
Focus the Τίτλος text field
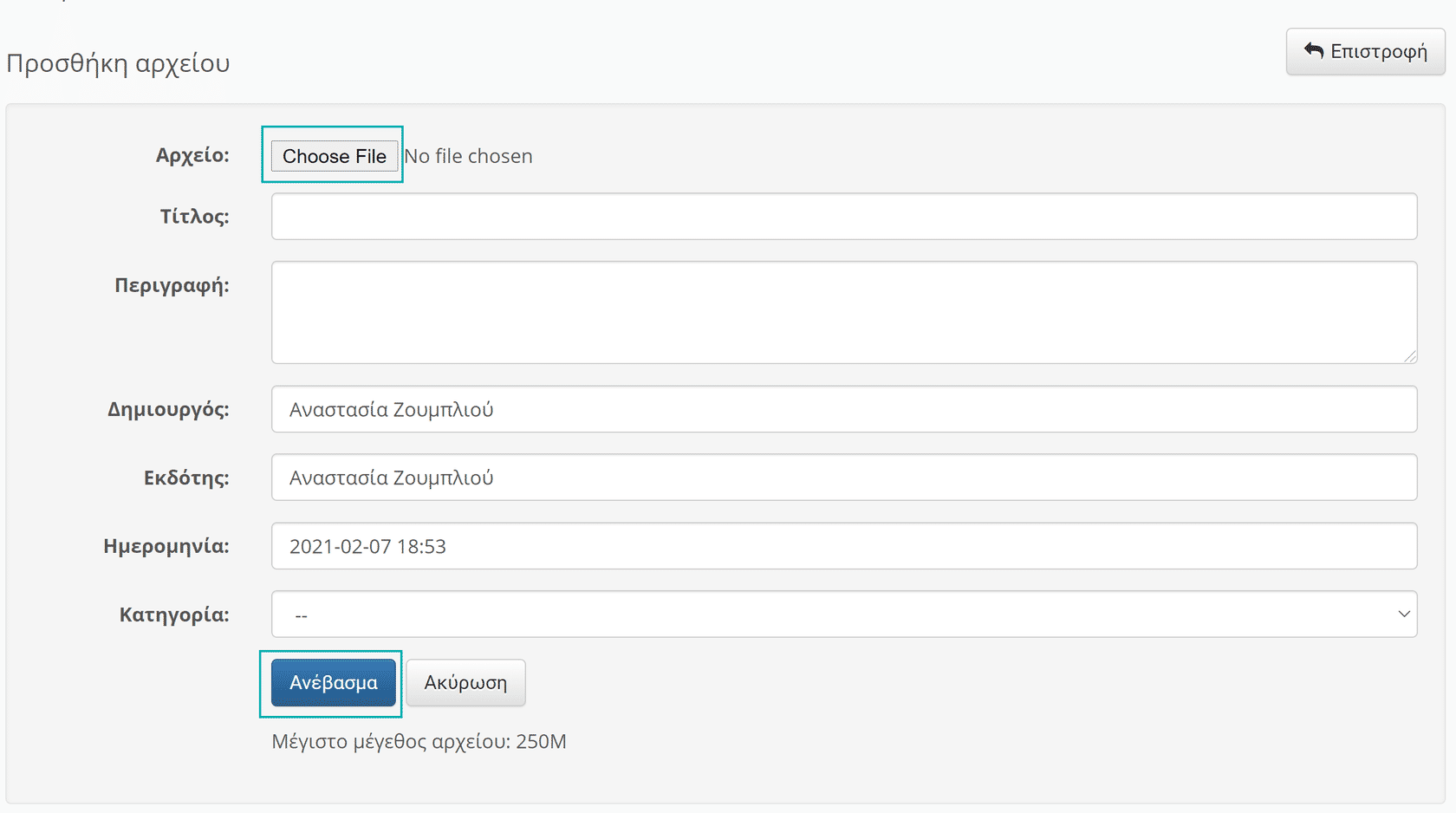843,217
